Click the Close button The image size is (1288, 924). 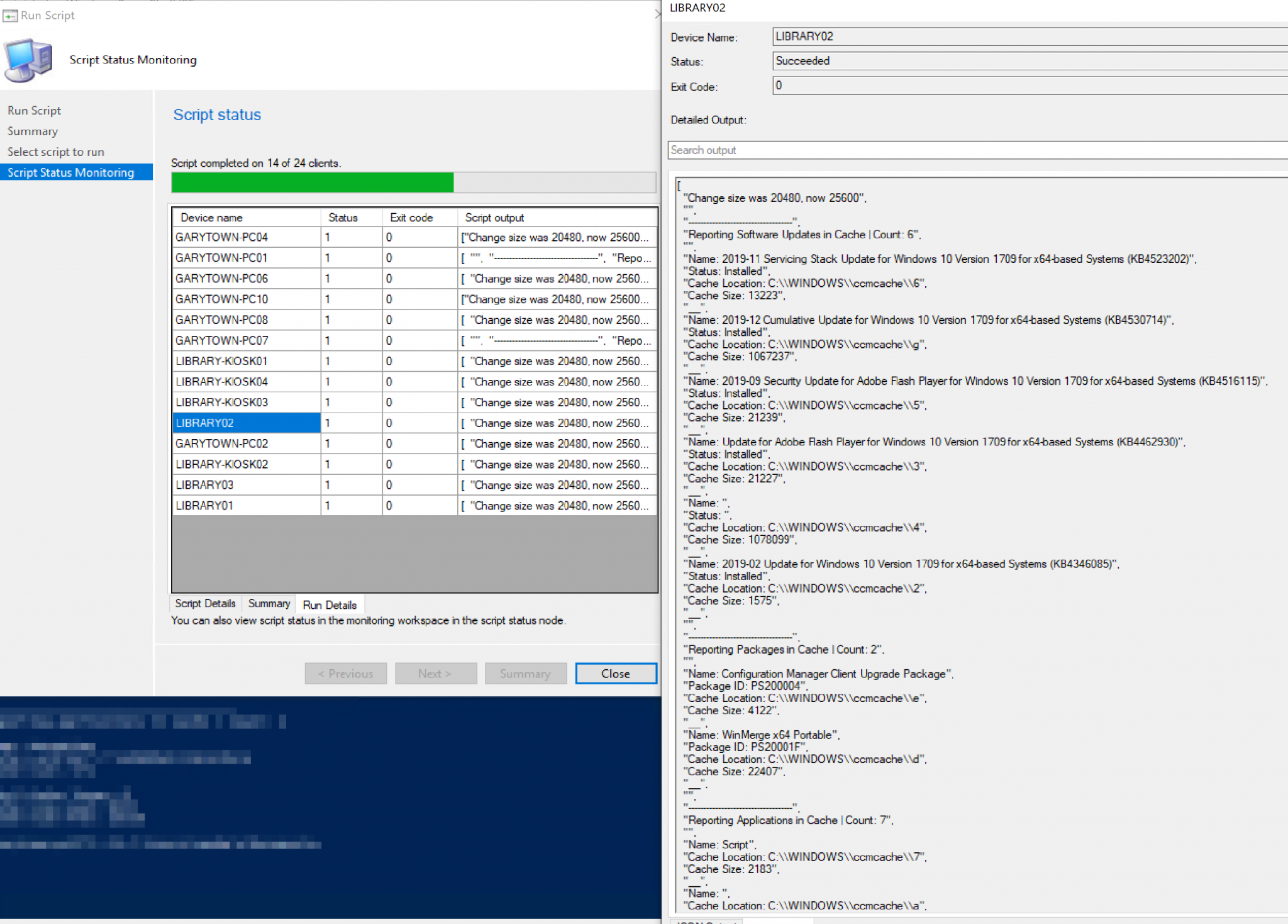[x=616, y=673]
